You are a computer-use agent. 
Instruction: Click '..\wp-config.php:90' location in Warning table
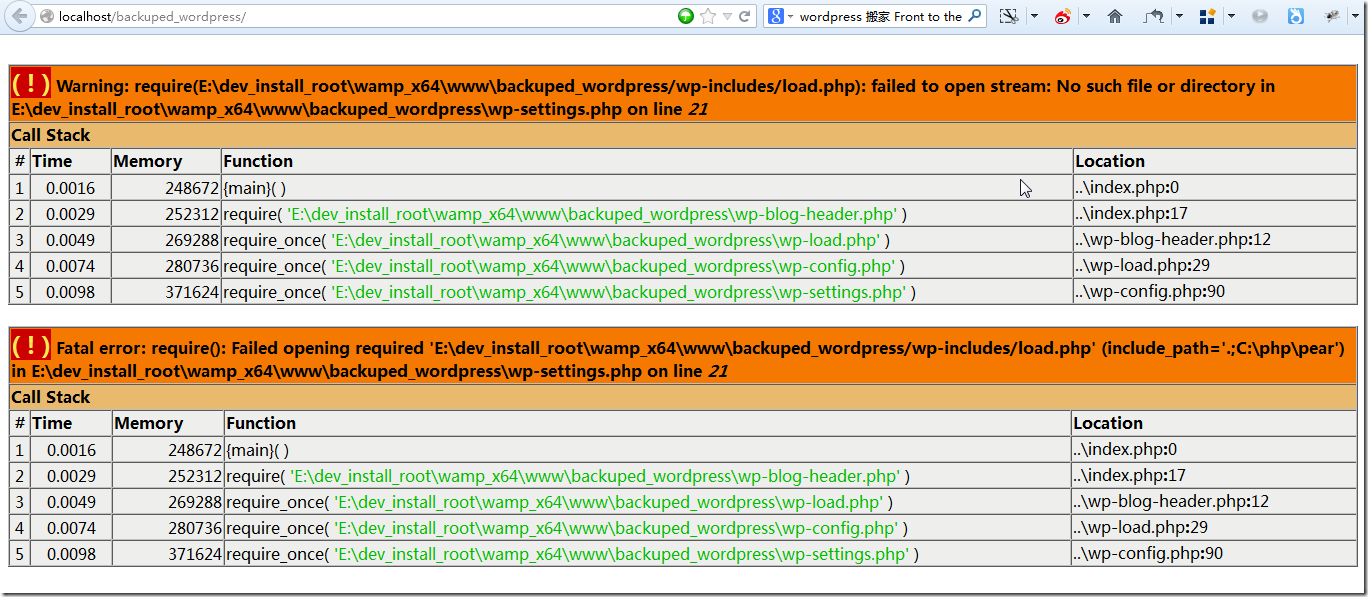(x=1150, y=292)
